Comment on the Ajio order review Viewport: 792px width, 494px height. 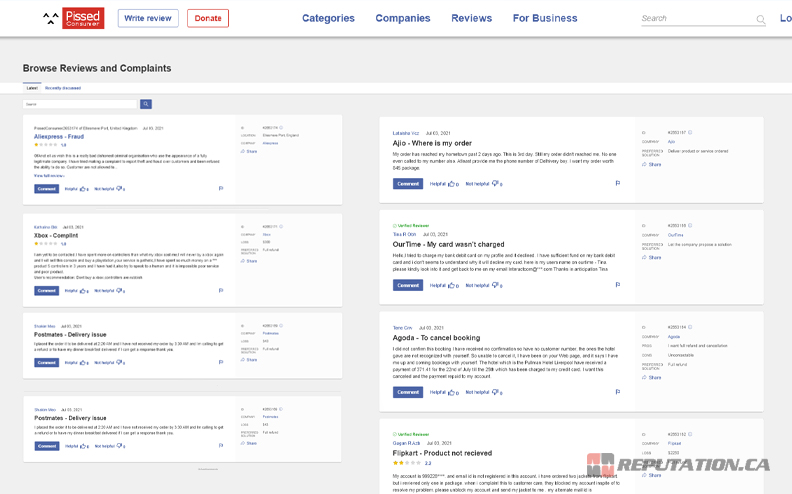[408, 184]
